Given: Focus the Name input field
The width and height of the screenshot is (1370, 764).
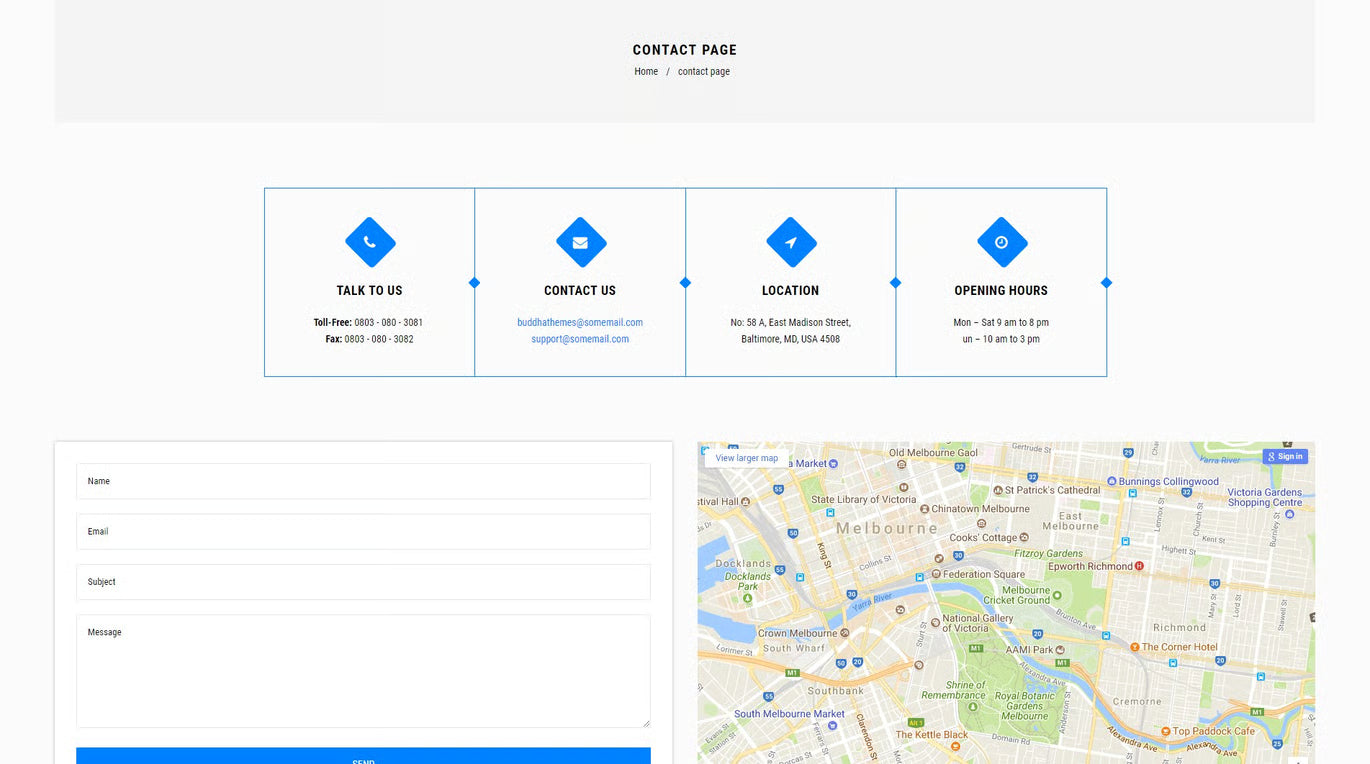Looking at the screenshot, I should click(363, 481).
